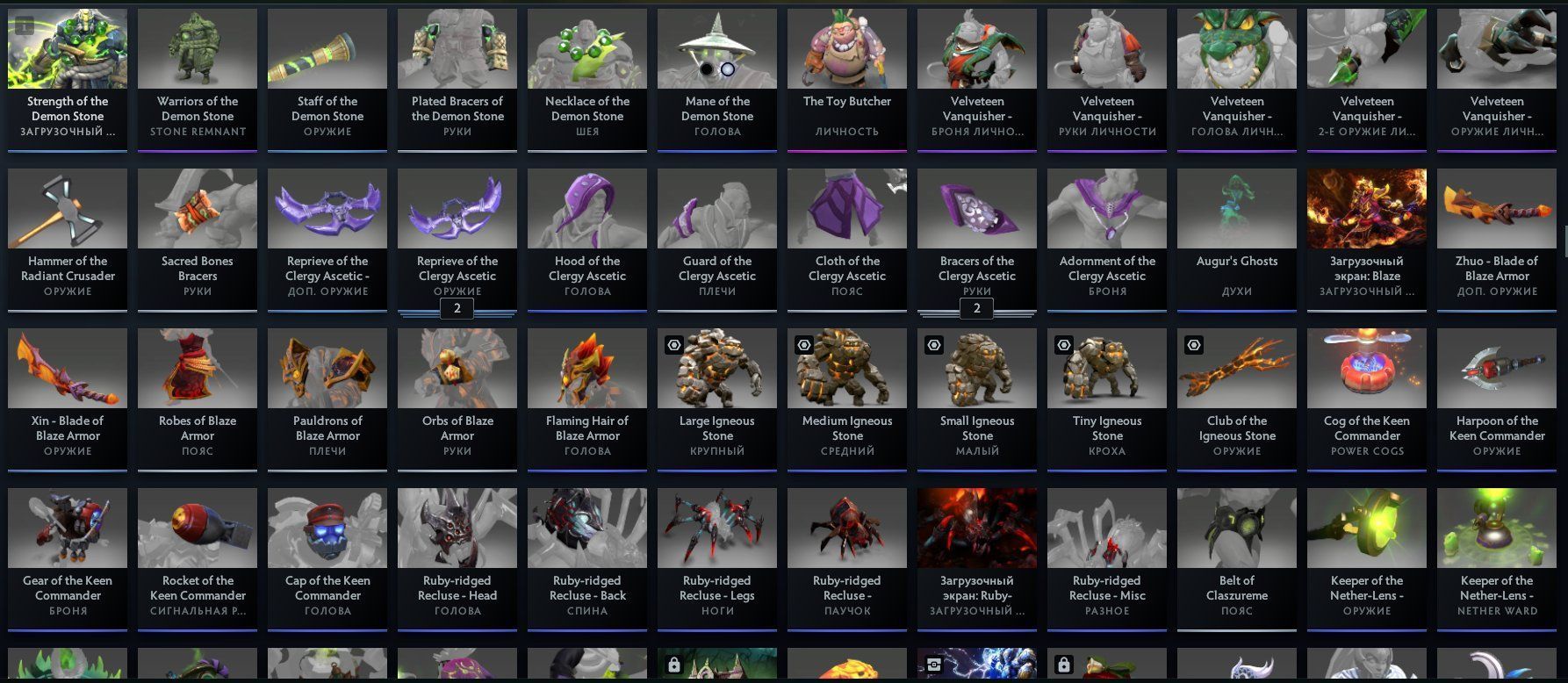Open The Toy Butcher persona item
The width and height of the screenshot is (1568, 683).
[x=847, y=79]
